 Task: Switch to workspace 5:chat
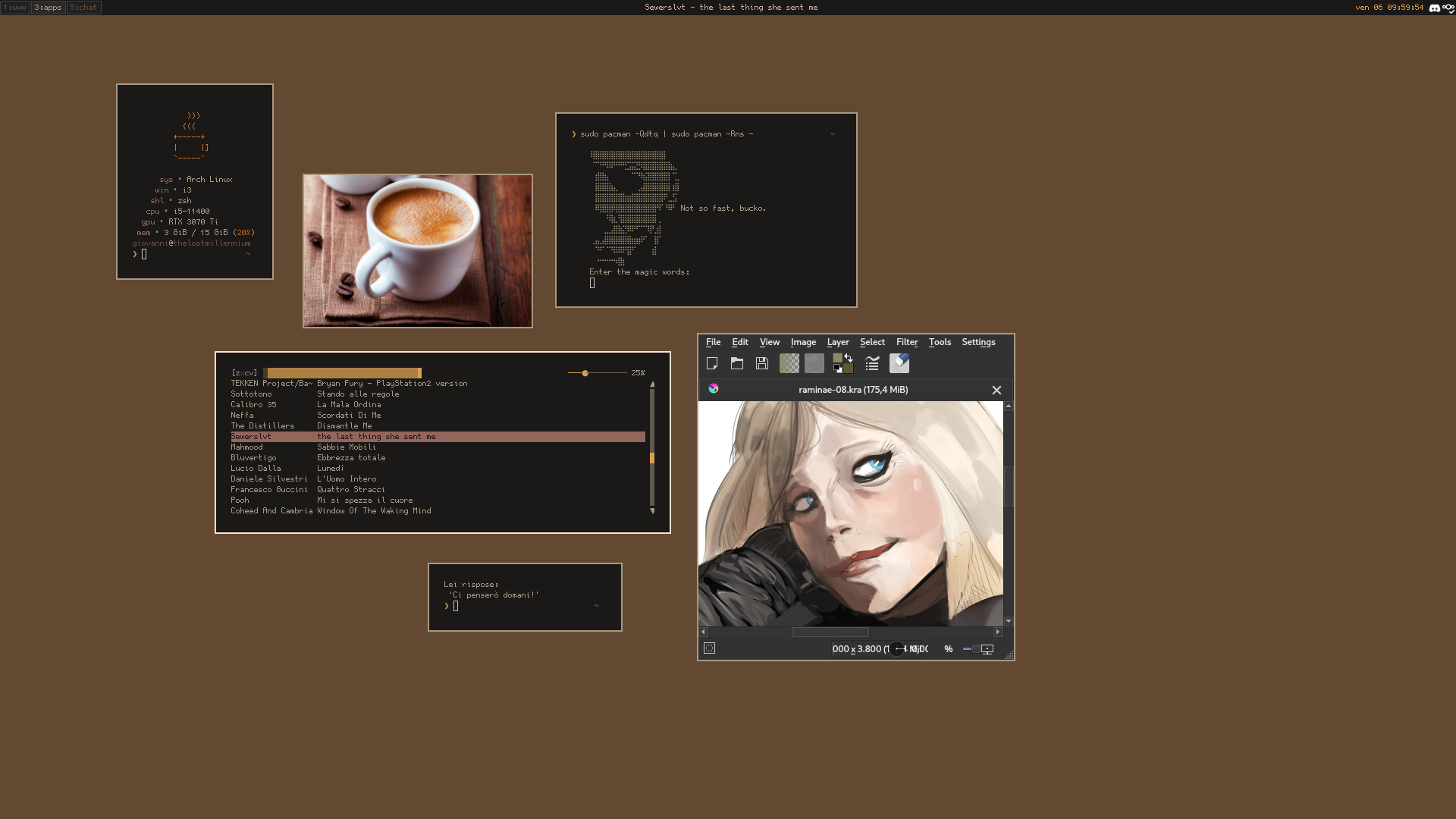point(83,8)
